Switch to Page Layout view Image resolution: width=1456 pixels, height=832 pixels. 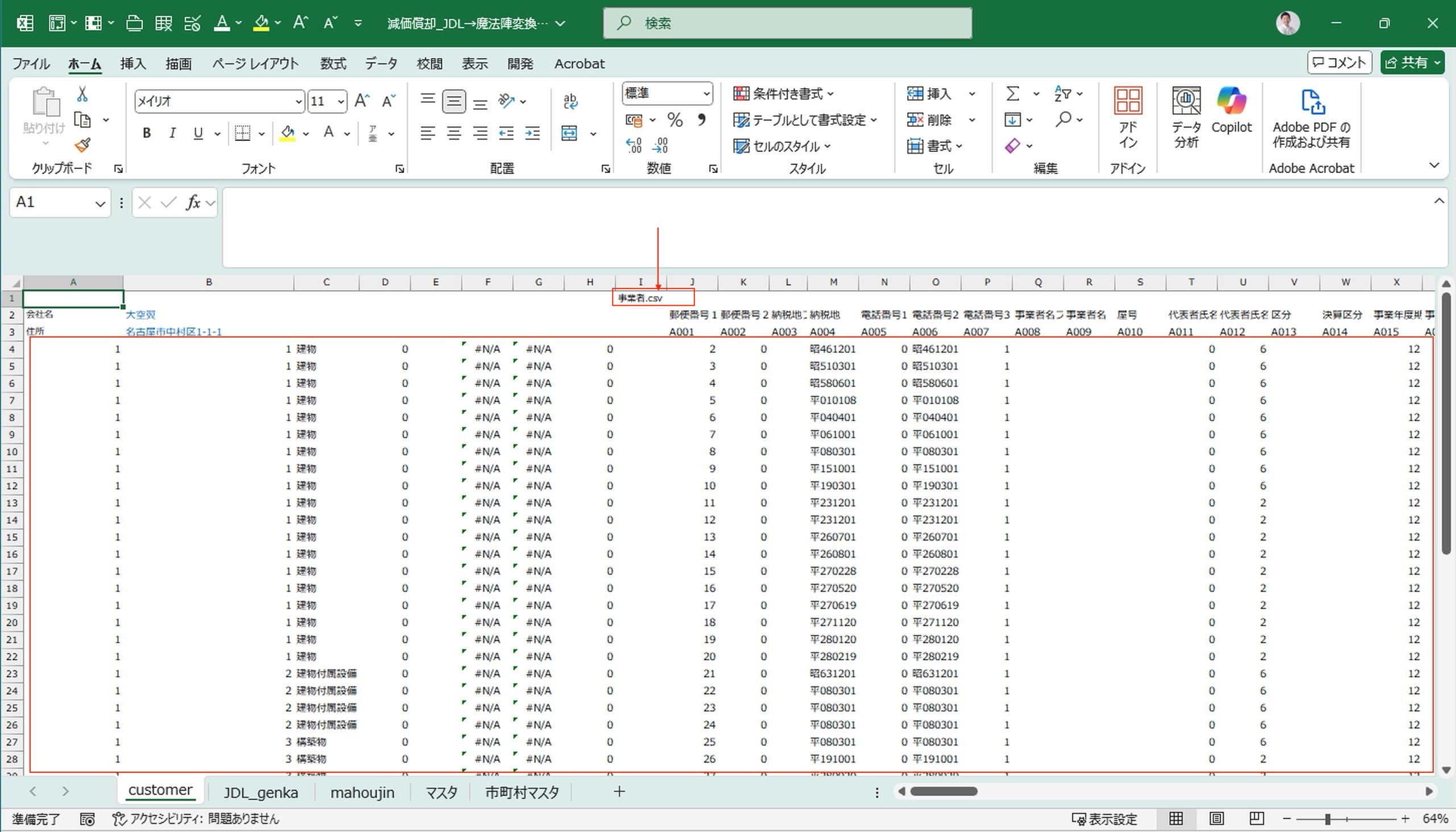[x=1216, y=819]
